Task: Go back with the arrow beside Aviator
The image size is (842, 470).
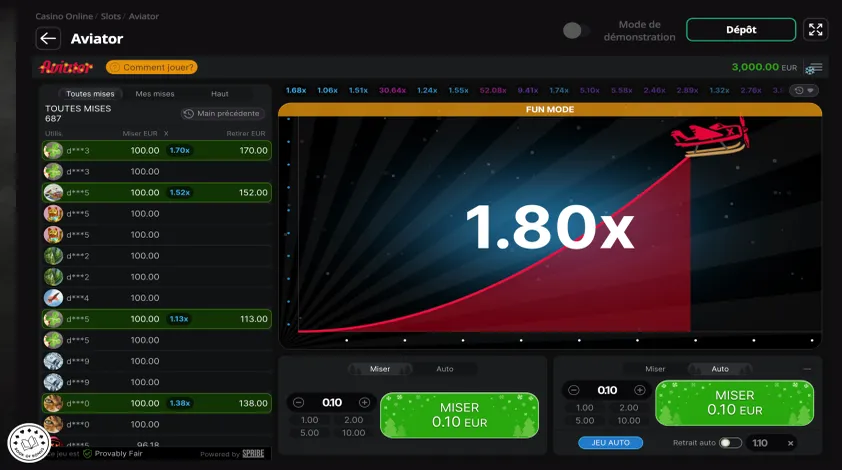Action: click(x=48, y=39)
